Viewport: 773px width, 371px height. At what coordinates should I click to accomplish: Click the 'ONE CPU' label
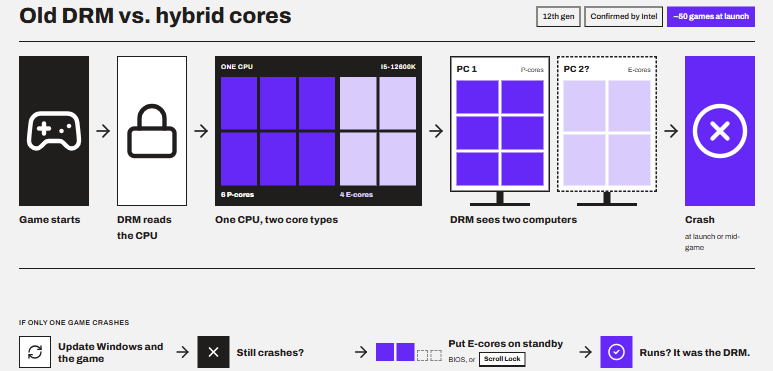[237, 67]
